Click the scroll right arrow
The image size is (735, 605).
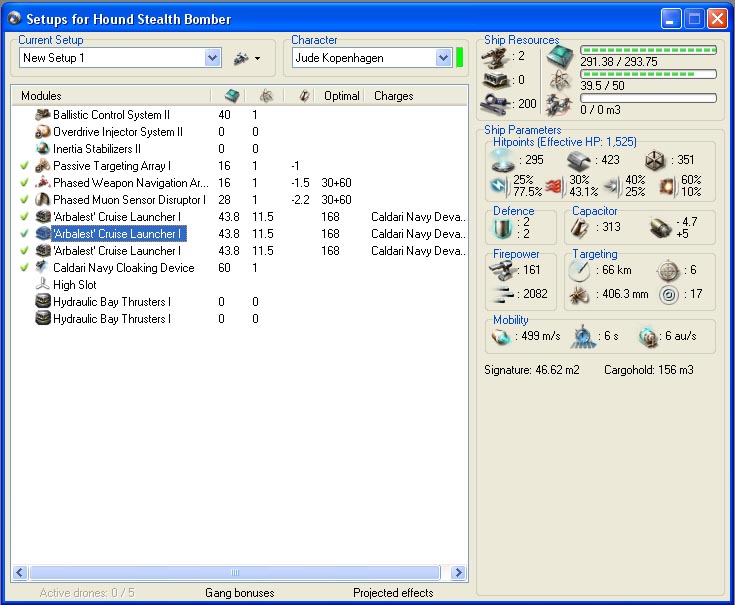[x=458, y=572]
